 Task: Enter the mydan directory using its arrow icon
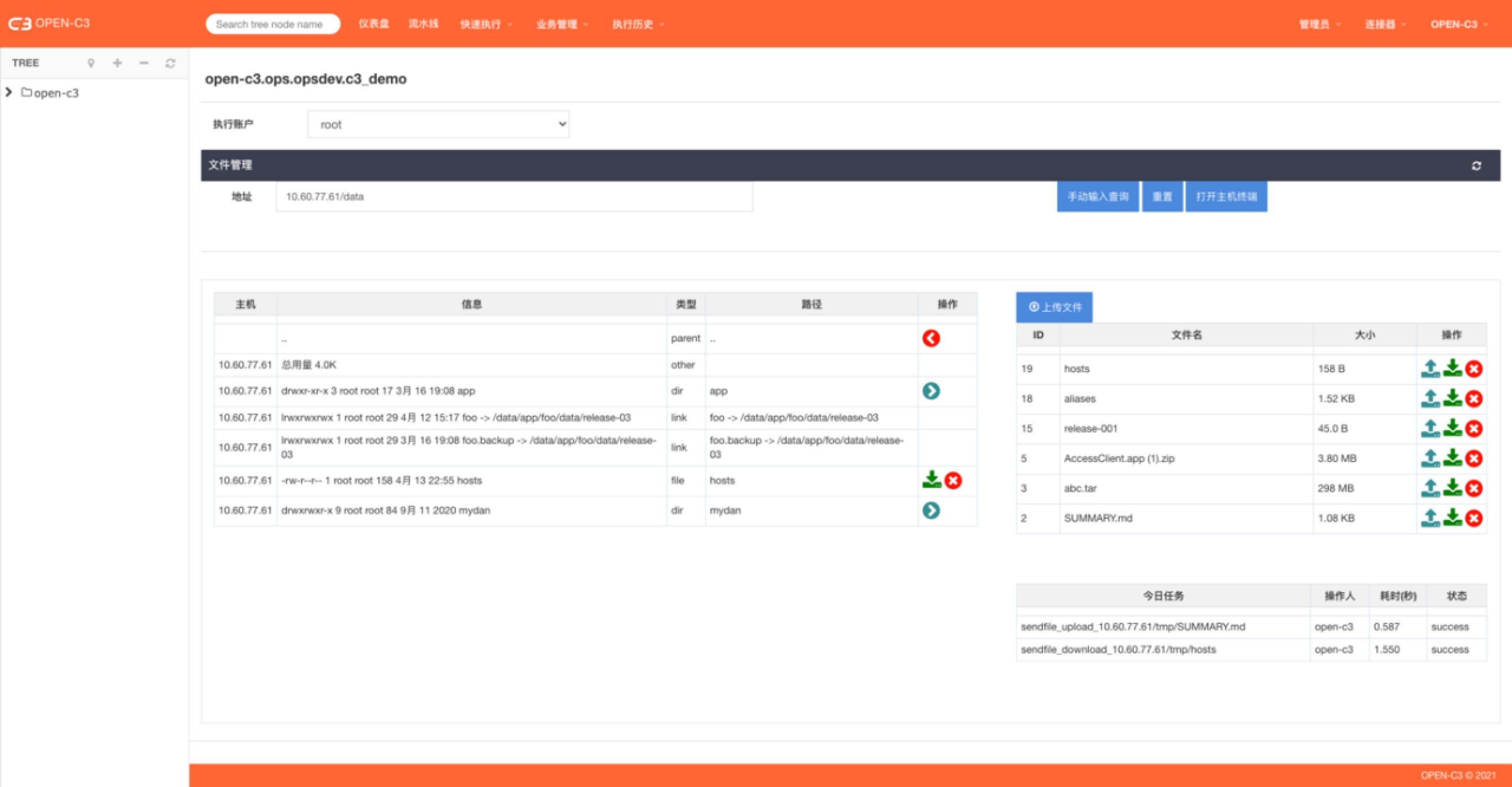point(931,510)
